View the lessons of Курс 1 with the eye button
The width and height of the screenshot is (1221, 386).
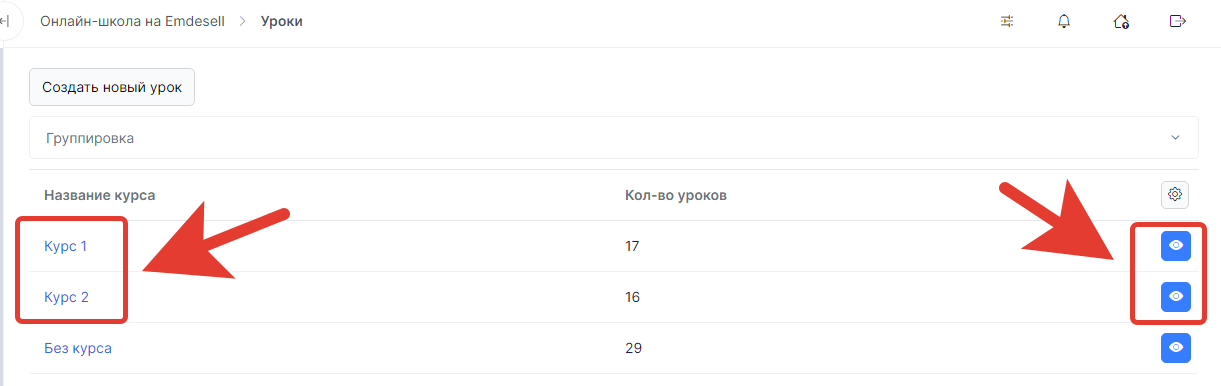[x=1176, y=245]
